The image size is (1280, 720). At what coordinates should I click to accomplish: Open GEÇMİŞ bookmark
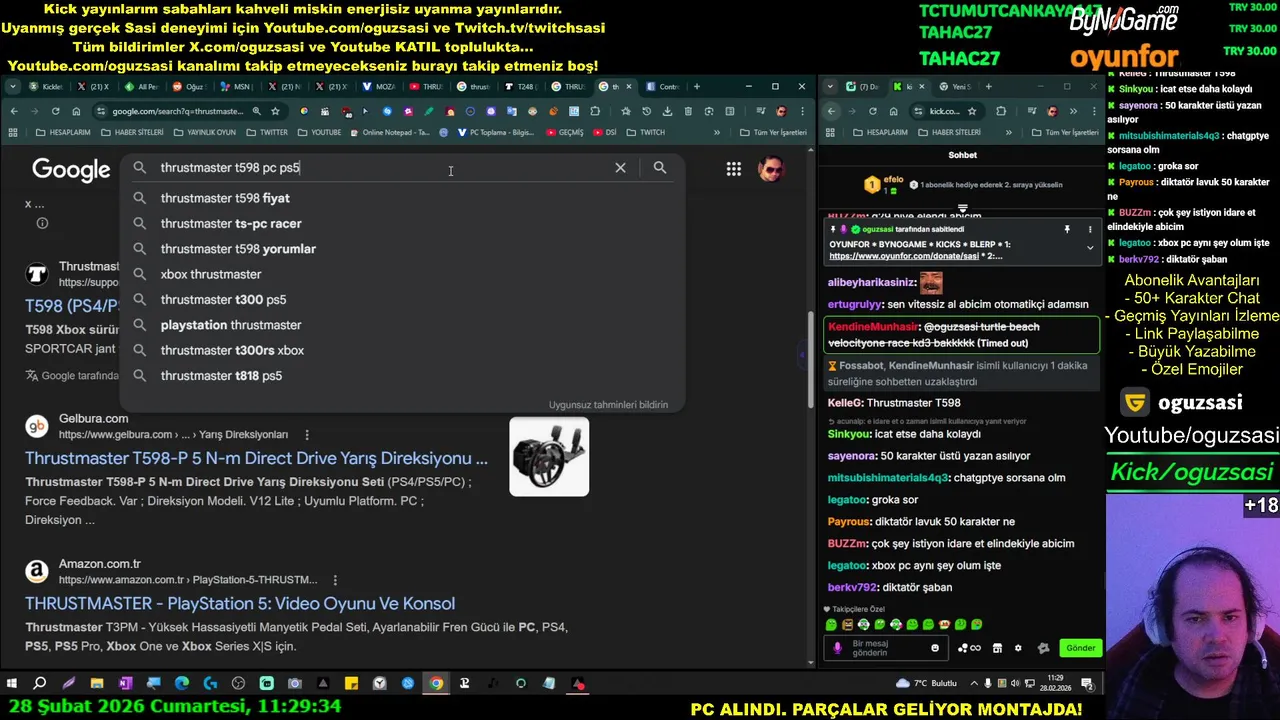point(564,132)
